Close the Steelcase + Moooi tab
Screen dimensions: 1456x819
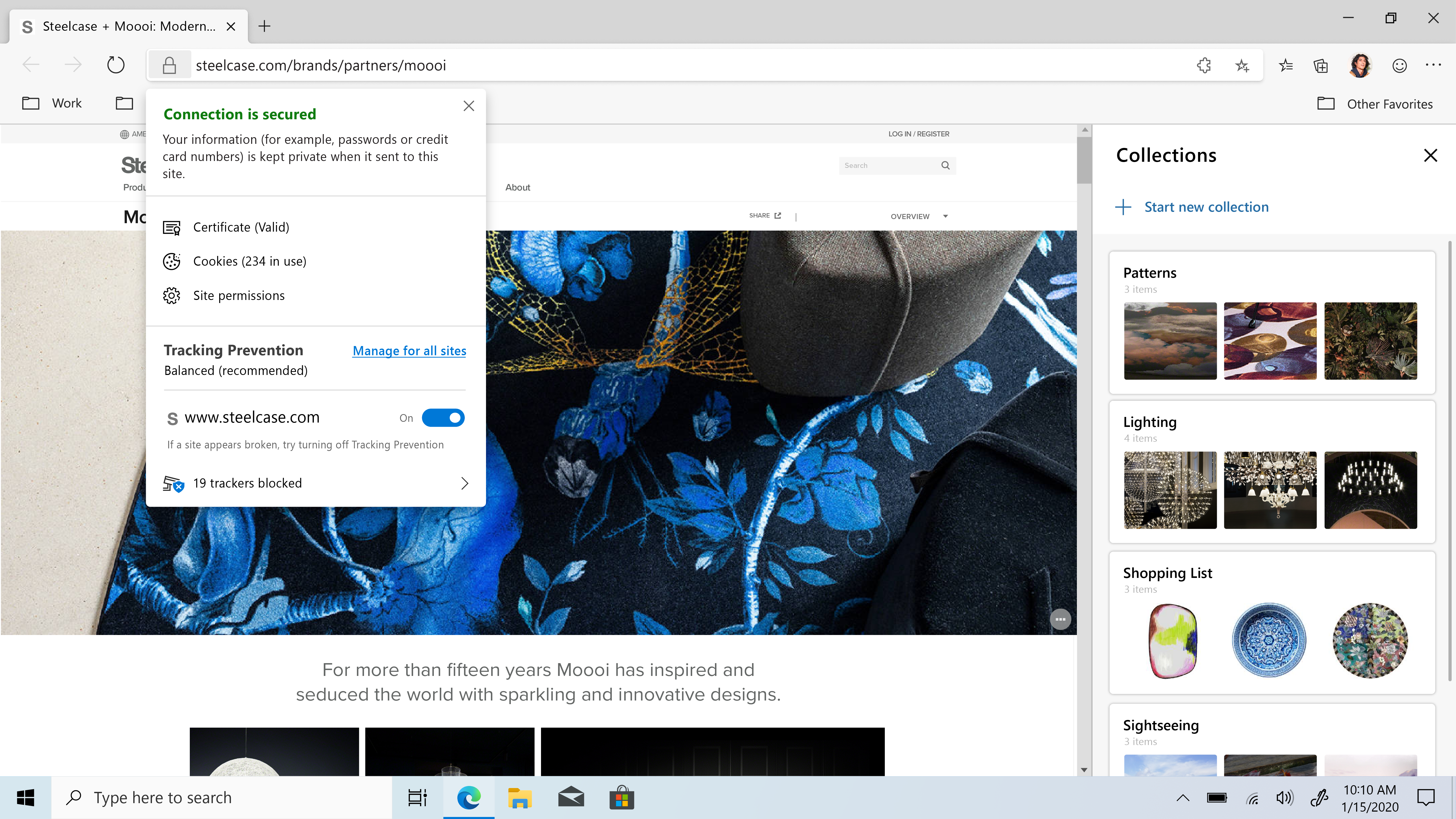231,27
